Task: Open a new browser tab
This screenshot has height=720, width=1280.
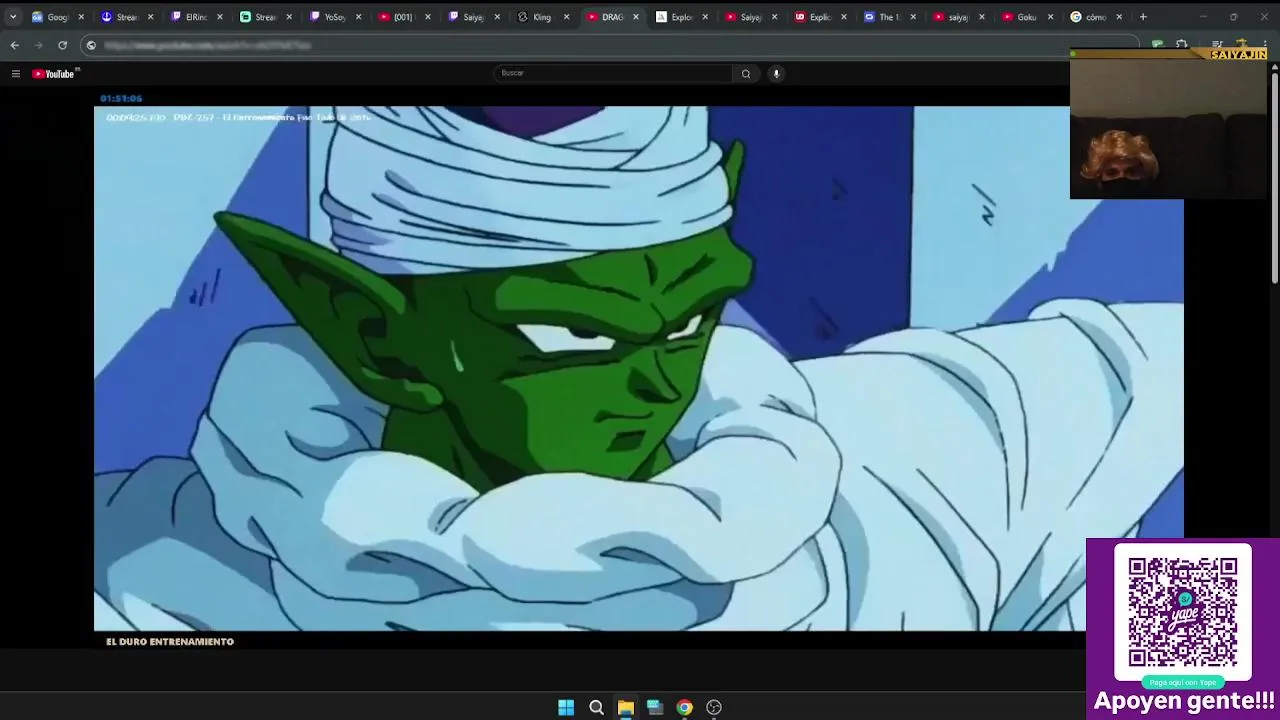Action: (1143, 17)
